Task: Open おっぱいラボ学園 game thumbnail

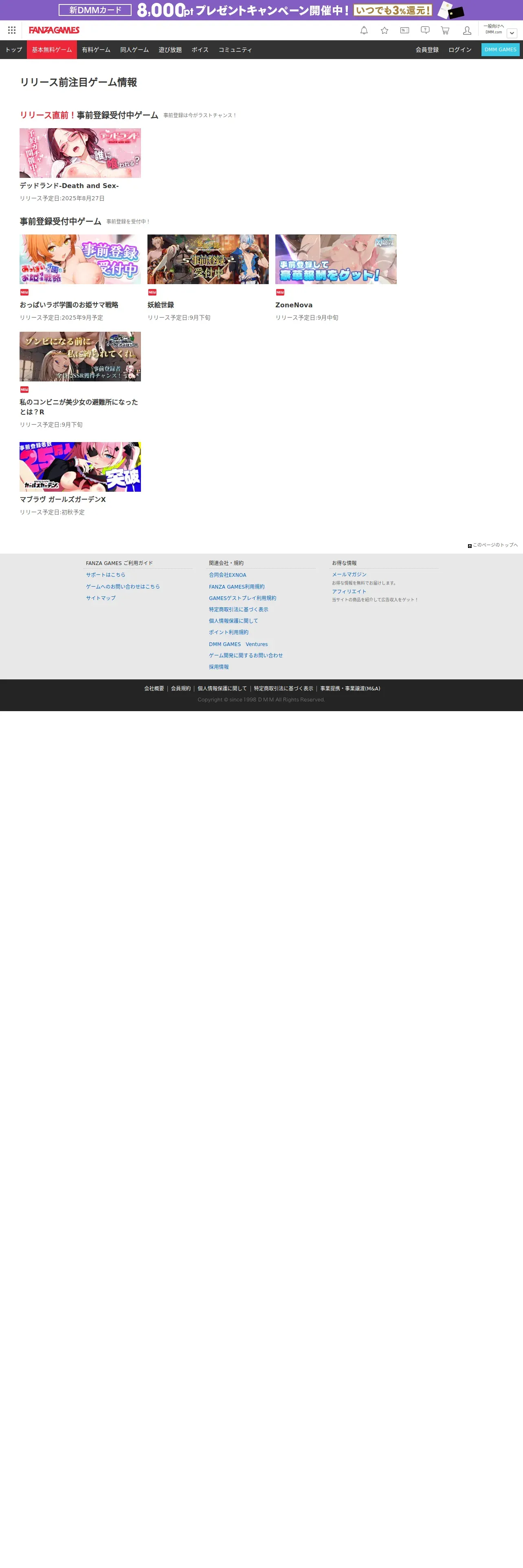Action: pos(80,259)
